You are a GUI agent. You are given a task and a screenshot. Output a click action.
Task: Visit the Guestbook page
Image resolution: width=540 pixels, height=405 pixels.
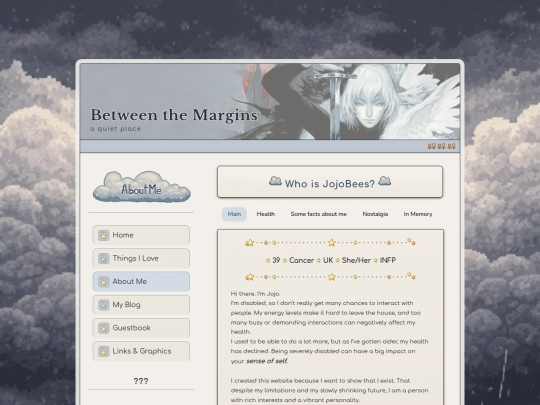pos(141,328)
